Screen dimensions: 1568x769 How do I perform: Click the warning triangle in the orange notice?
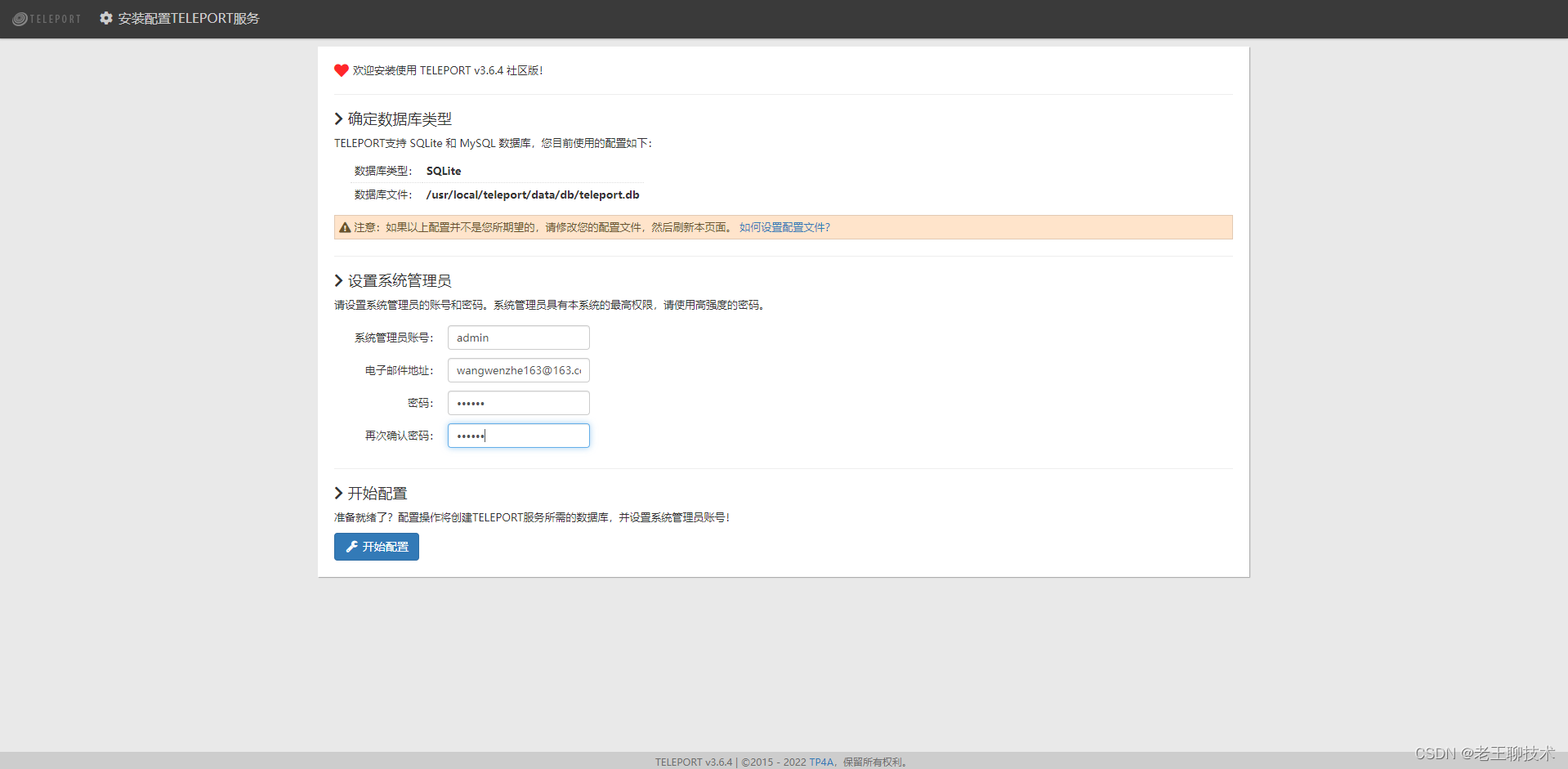pyautogui.click(x=345, y=227)
